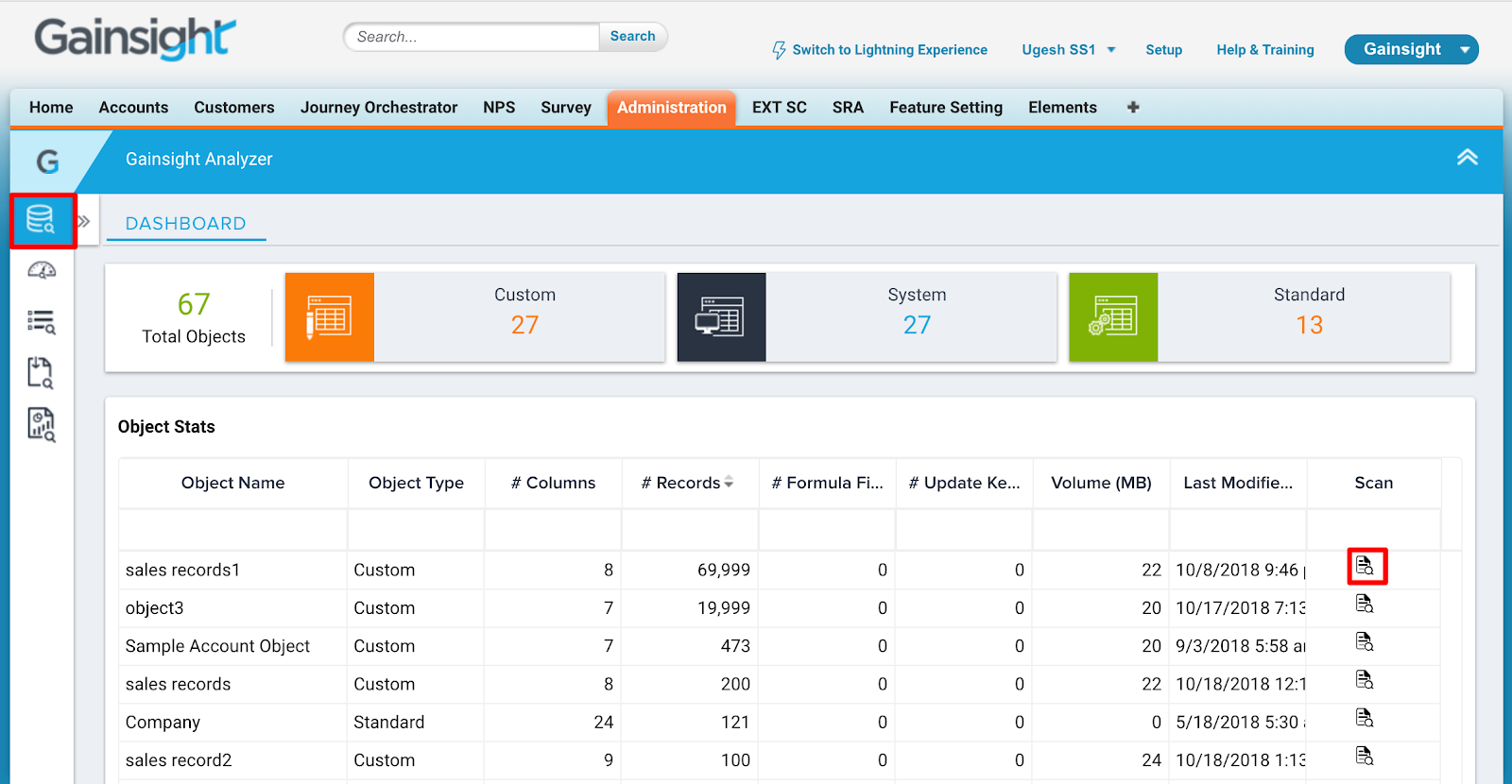Click the Custom 27 objects card

pyautogui.click(x=475, y=316)
